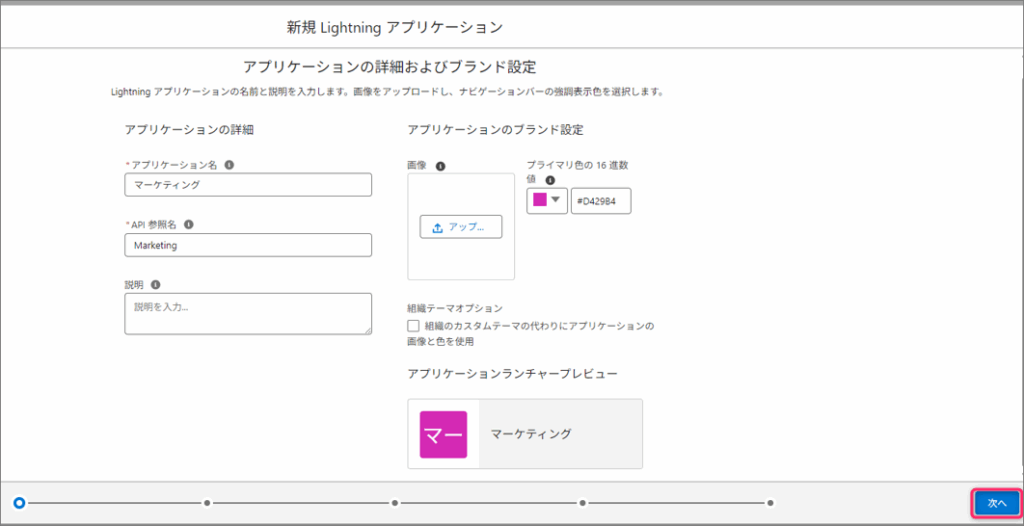
Task: Click API 参照名 field containing Marketing
Action: (x=248, y=245)
